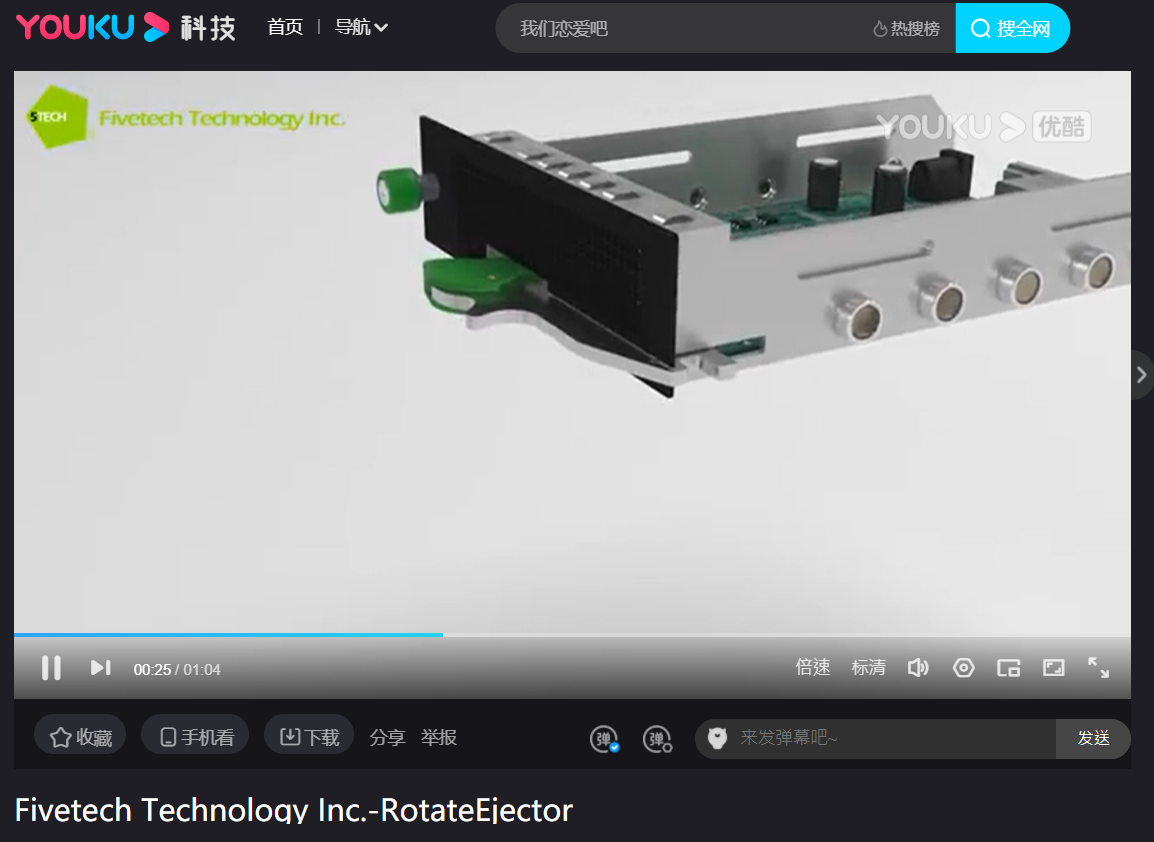Viewport: 1154px width, 842px height.
Task: Click 发送 to send danmaku
Action: [x=1093, y=738]
